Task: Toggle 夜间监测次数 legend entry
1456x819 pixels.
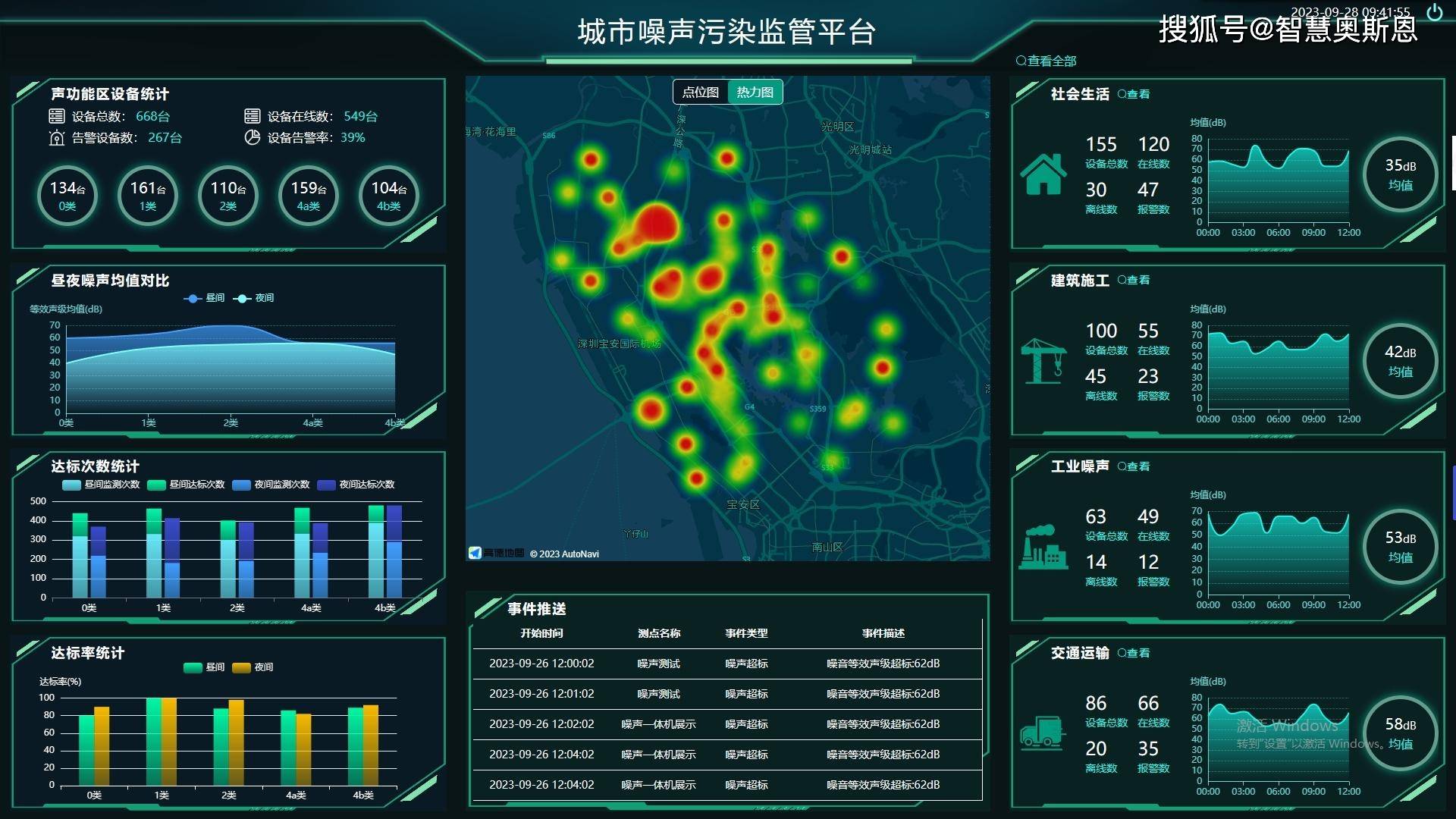Action: [271, 485]
